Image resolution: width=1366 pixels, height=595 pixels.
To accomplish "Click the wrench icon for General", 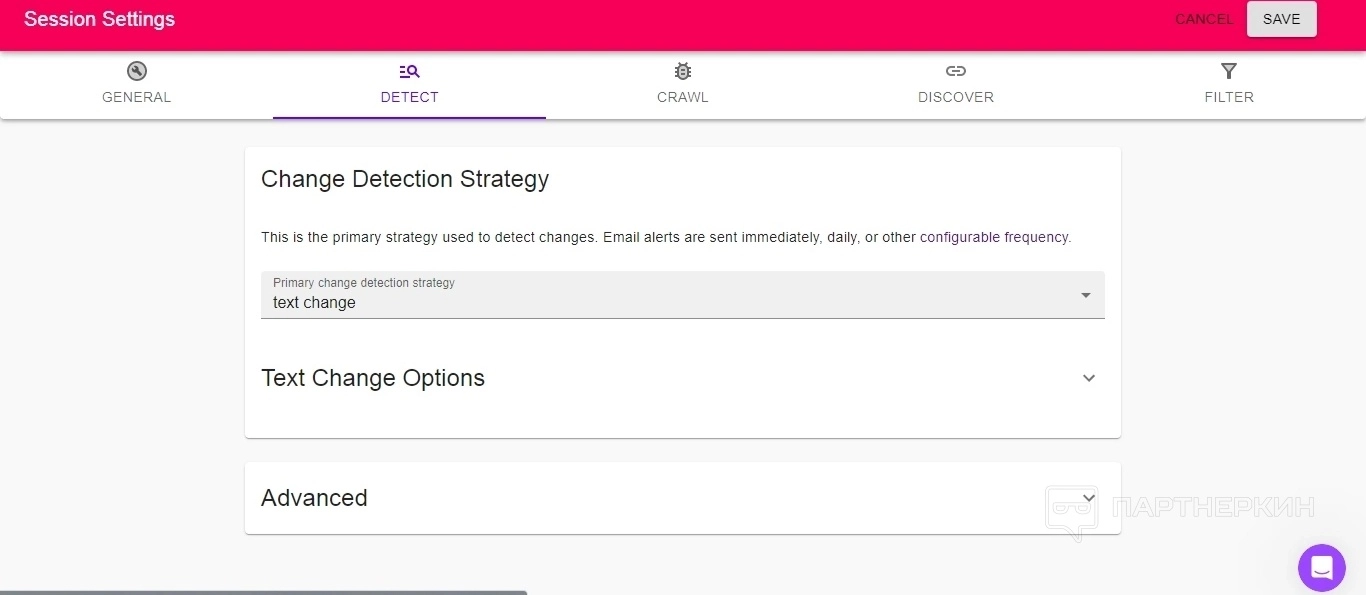I will [137, 71].
